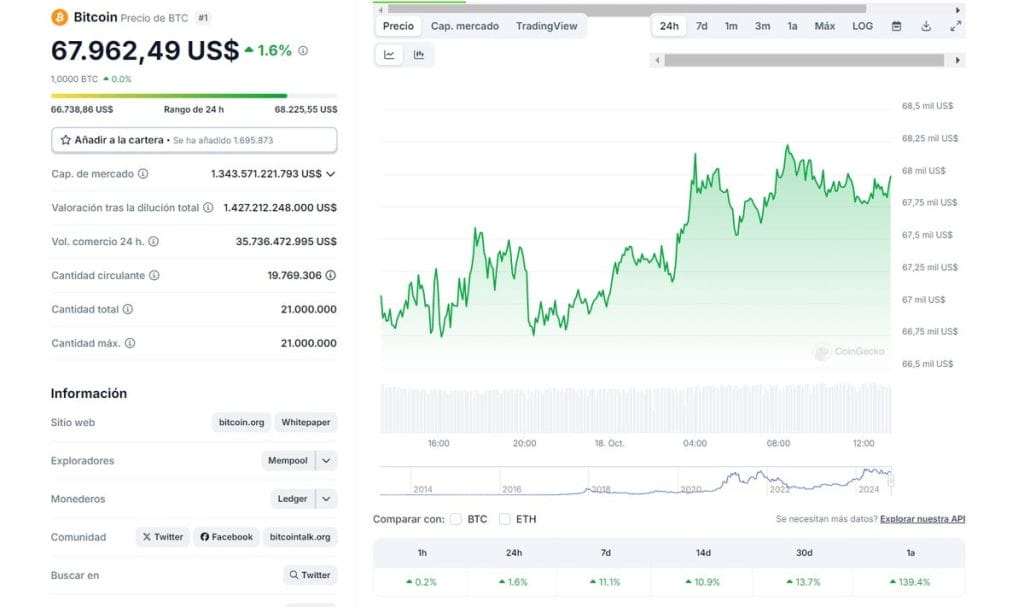
Task: Select the 1m time range
Action: [x=731, y=26]
